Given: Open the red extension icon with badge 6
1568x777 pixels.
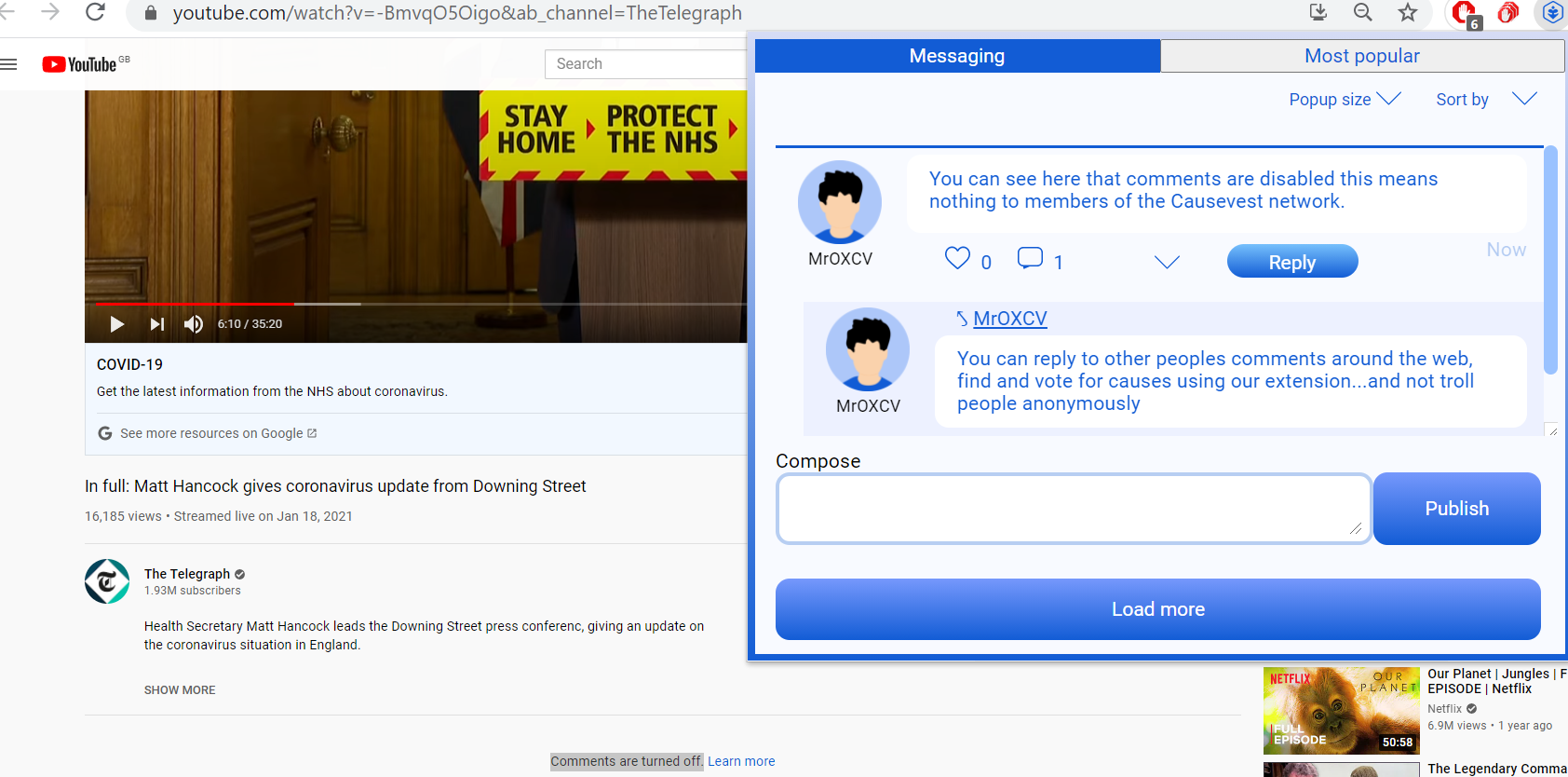Looking at the screenshot, I should point(1466,14).
